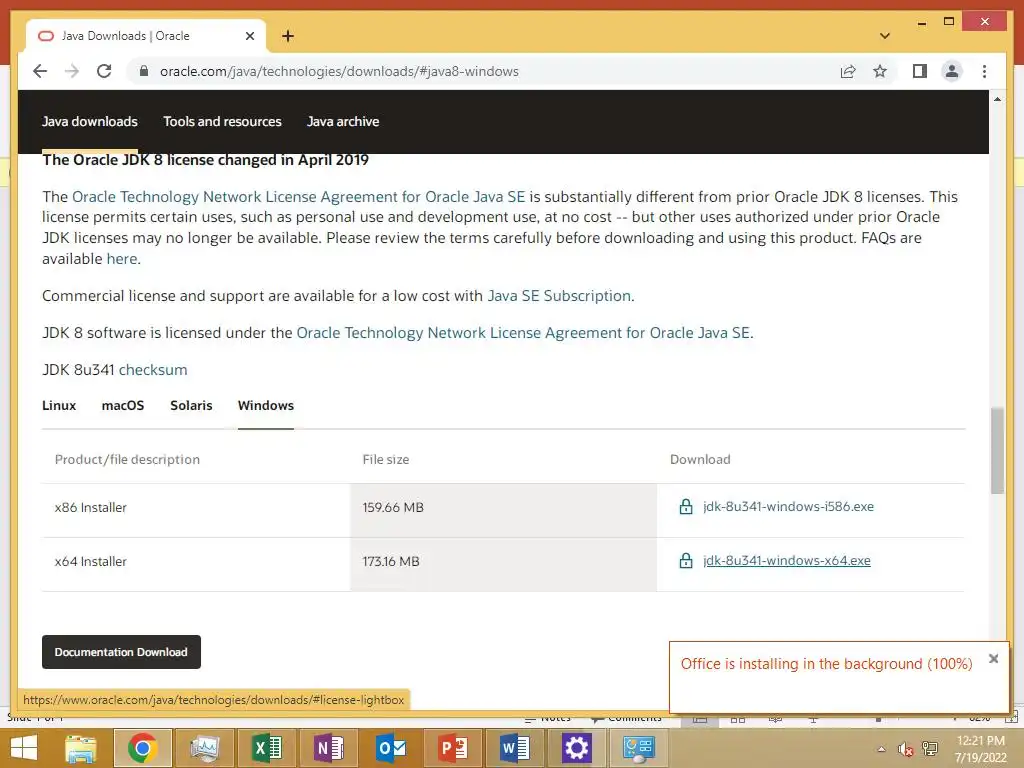Dismiss the Office installing notification

993,658
